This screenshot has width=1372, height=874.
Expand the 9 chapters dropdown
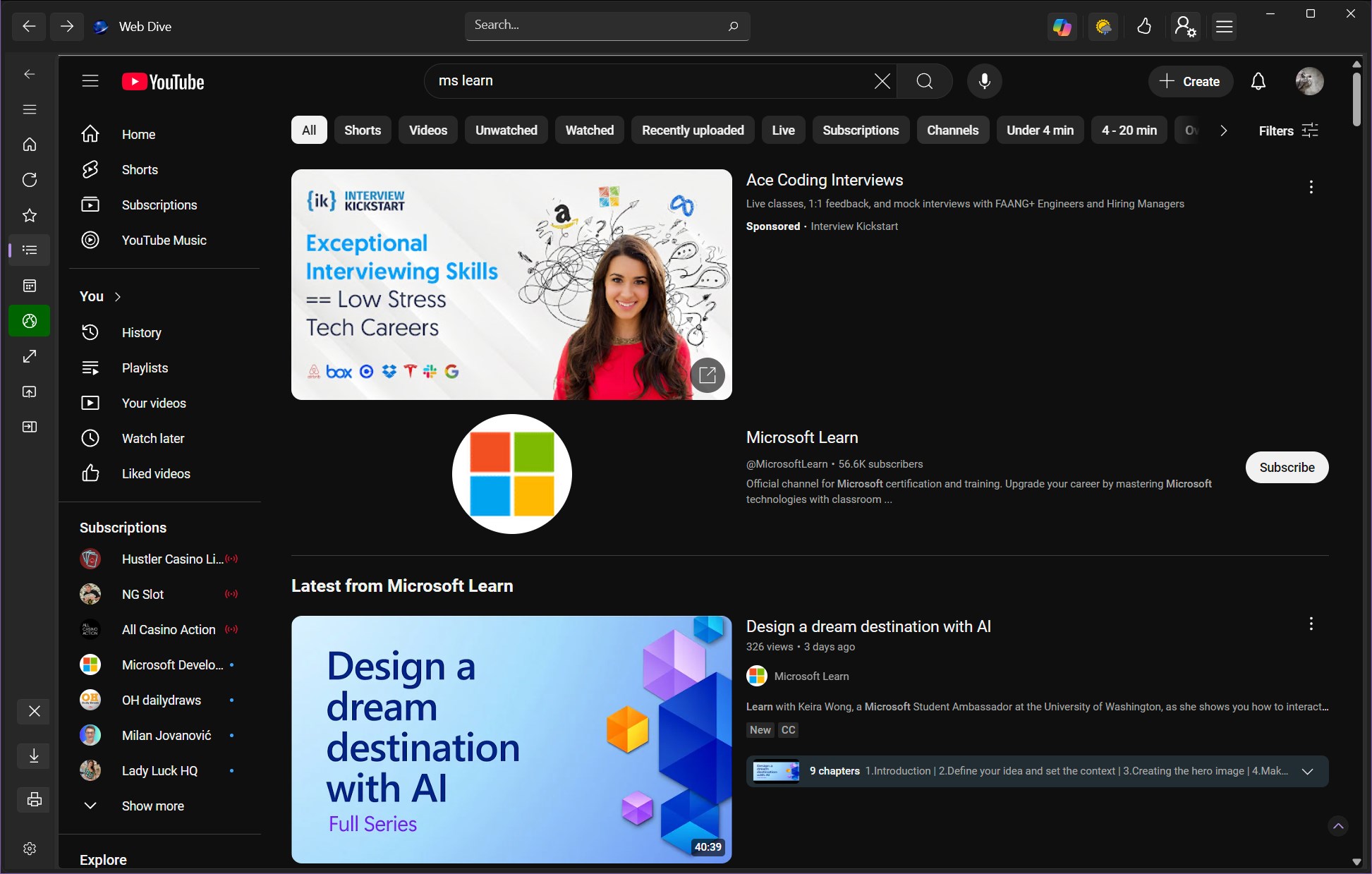click(1307, 771)
